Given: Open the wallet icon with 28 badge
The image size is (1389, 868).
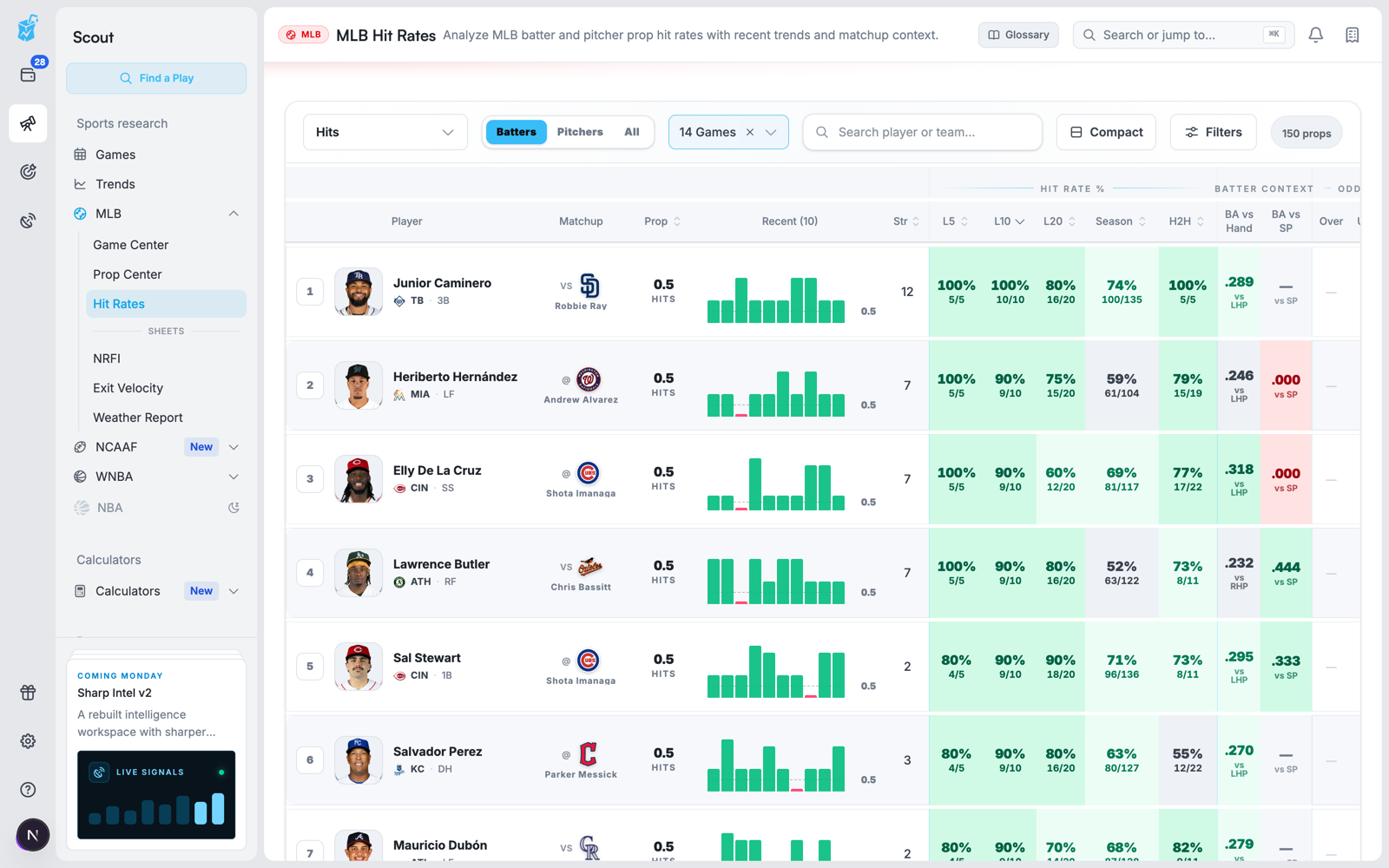Looking at the screenshot, I should pos(28,74).
